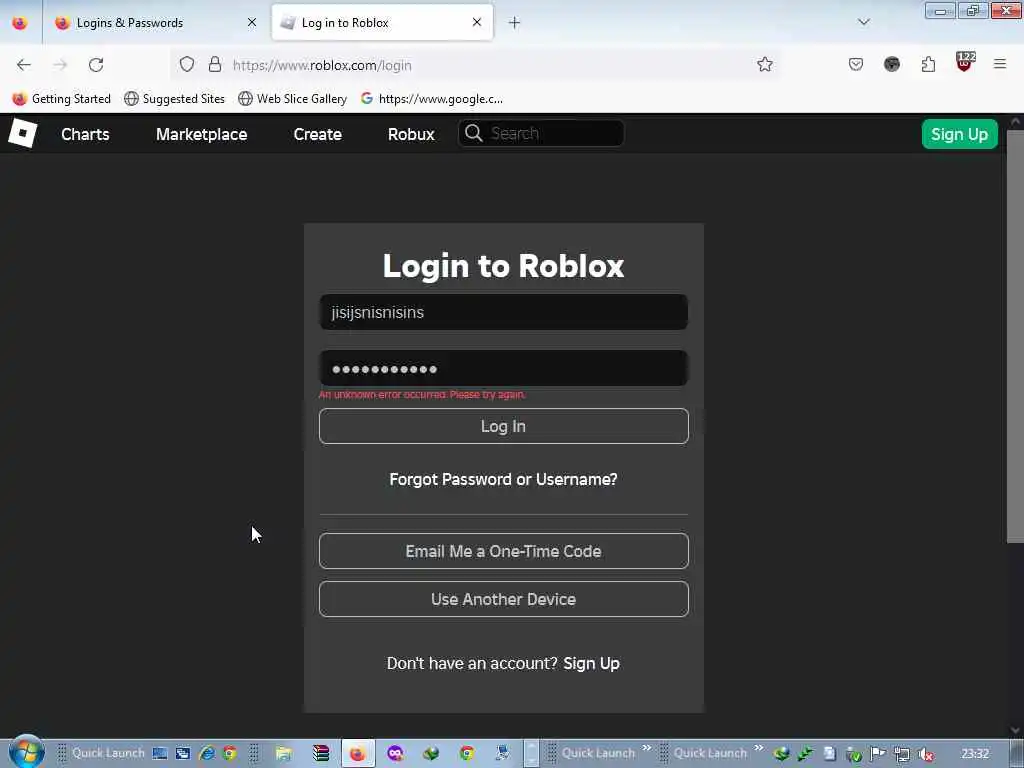Open Marketplace in Roblox navigation

tap(201, 134)
